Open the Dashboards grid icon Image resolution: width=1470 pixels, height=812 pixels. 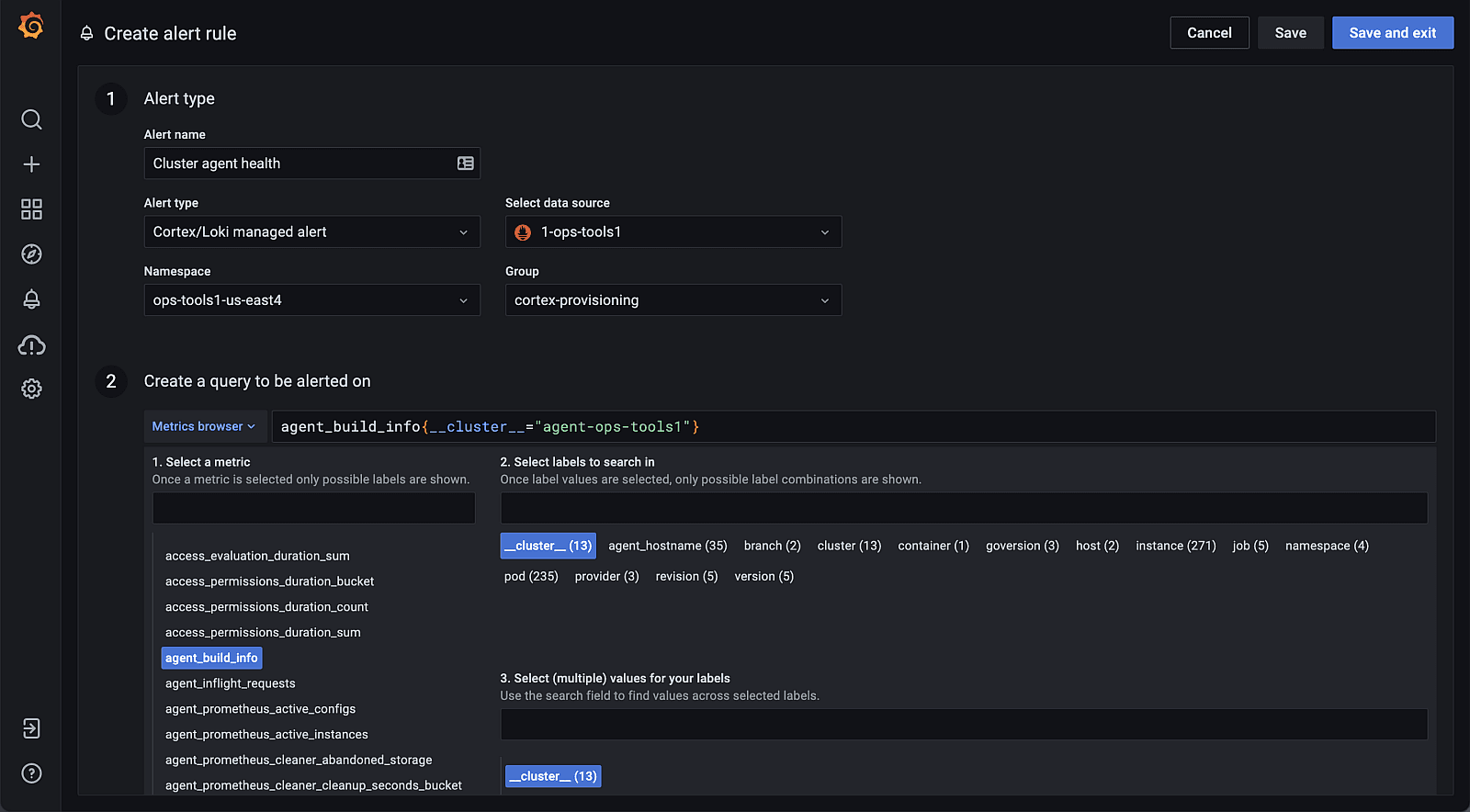[x=31, y=209]
